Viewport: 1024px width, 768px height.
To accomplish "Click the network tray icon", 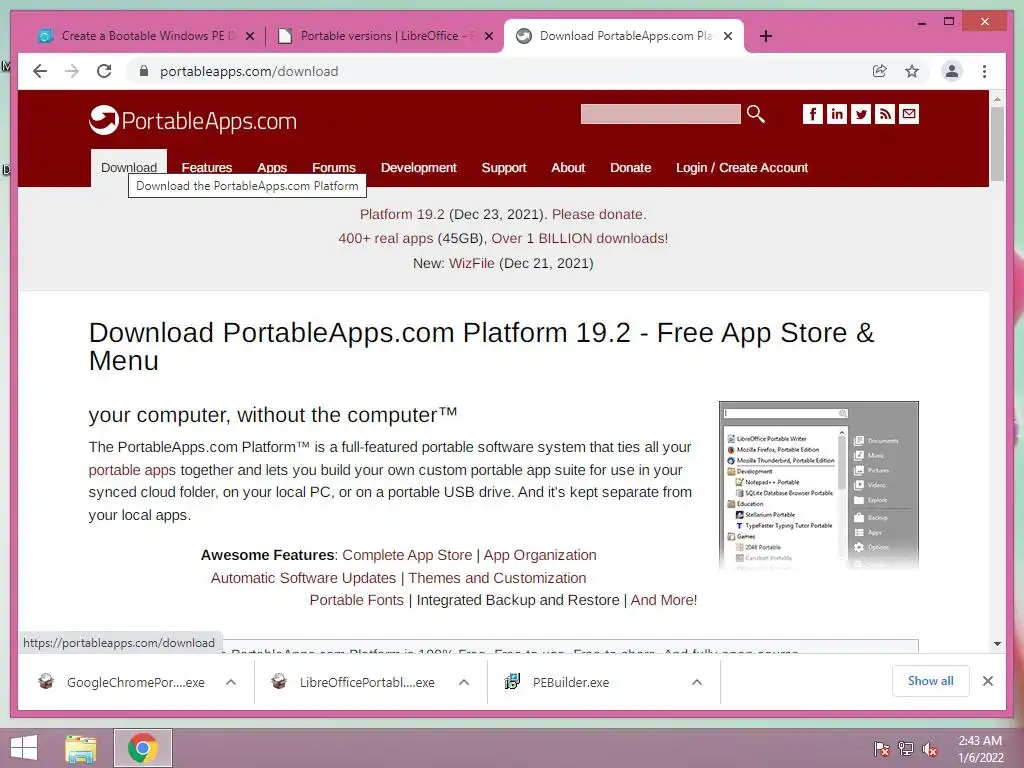I will tap(906, 749).
